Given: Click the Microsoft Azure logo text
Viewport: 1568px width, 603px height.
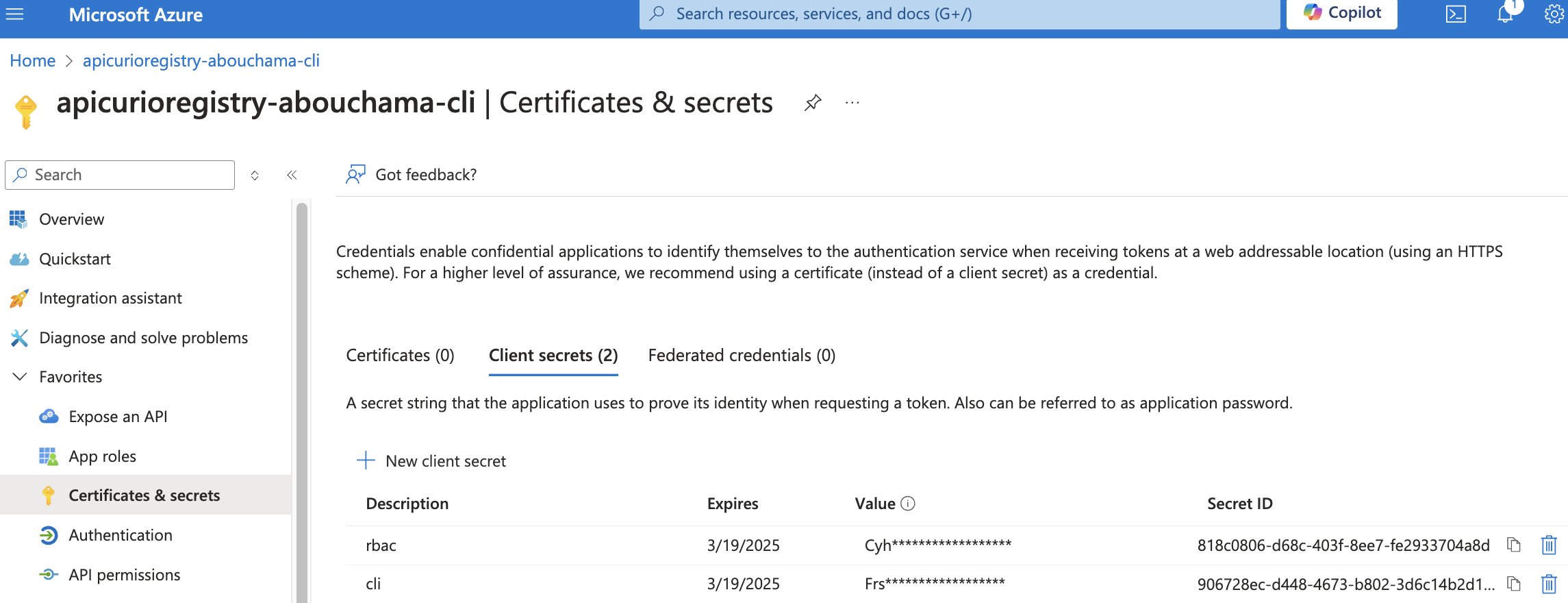Looking at the screenshot, I should (x=136, y=14).
